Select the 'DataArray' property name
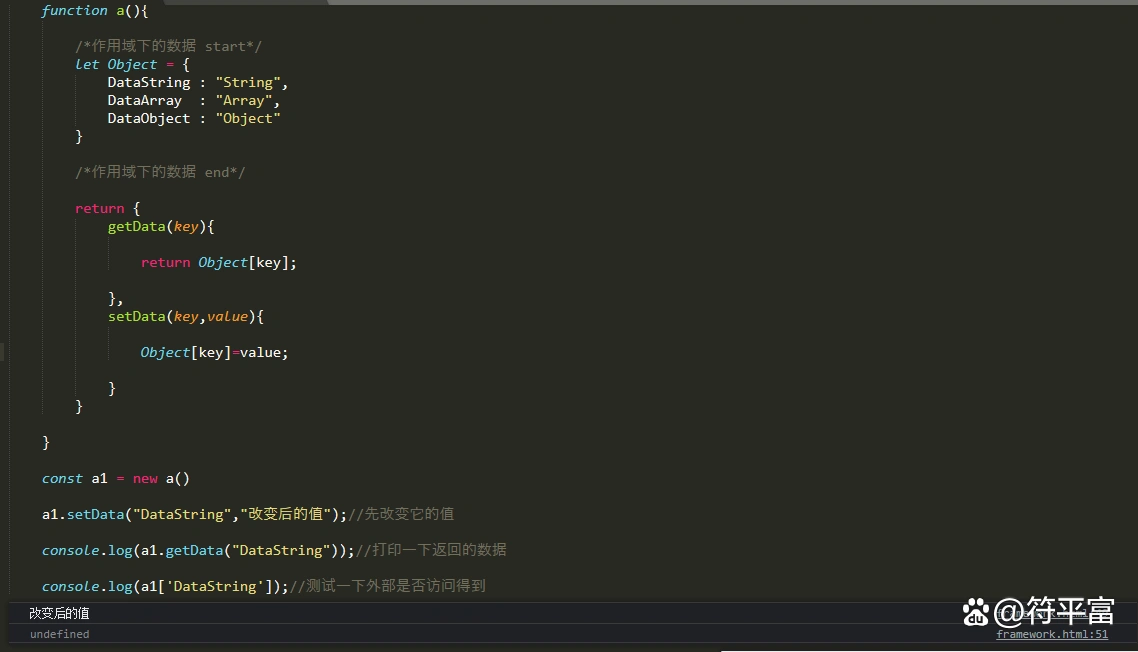 [x=145, y=100]
